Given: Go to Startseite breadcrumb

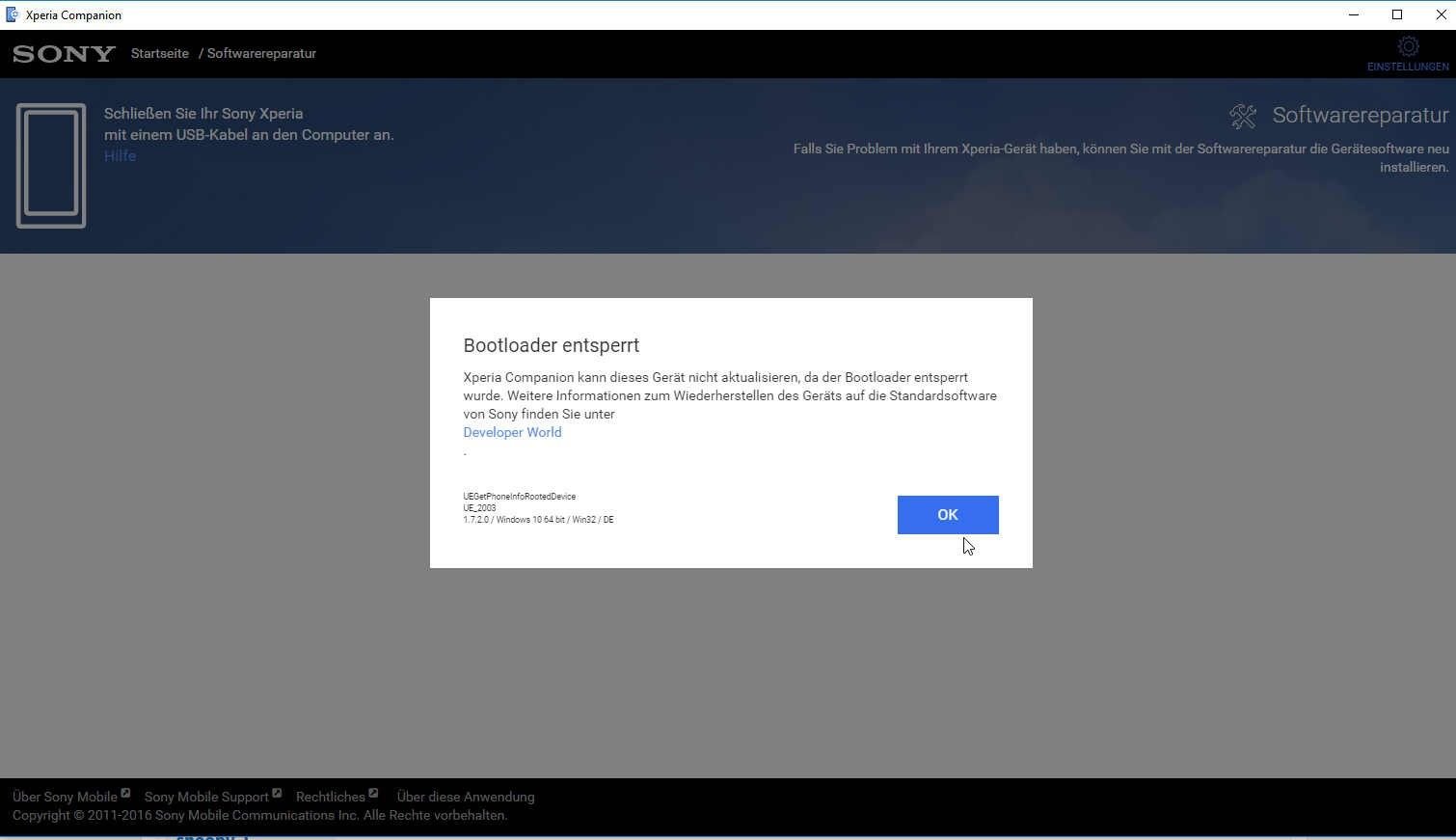Looking at the screenshot, I should [x=160, y=53].
